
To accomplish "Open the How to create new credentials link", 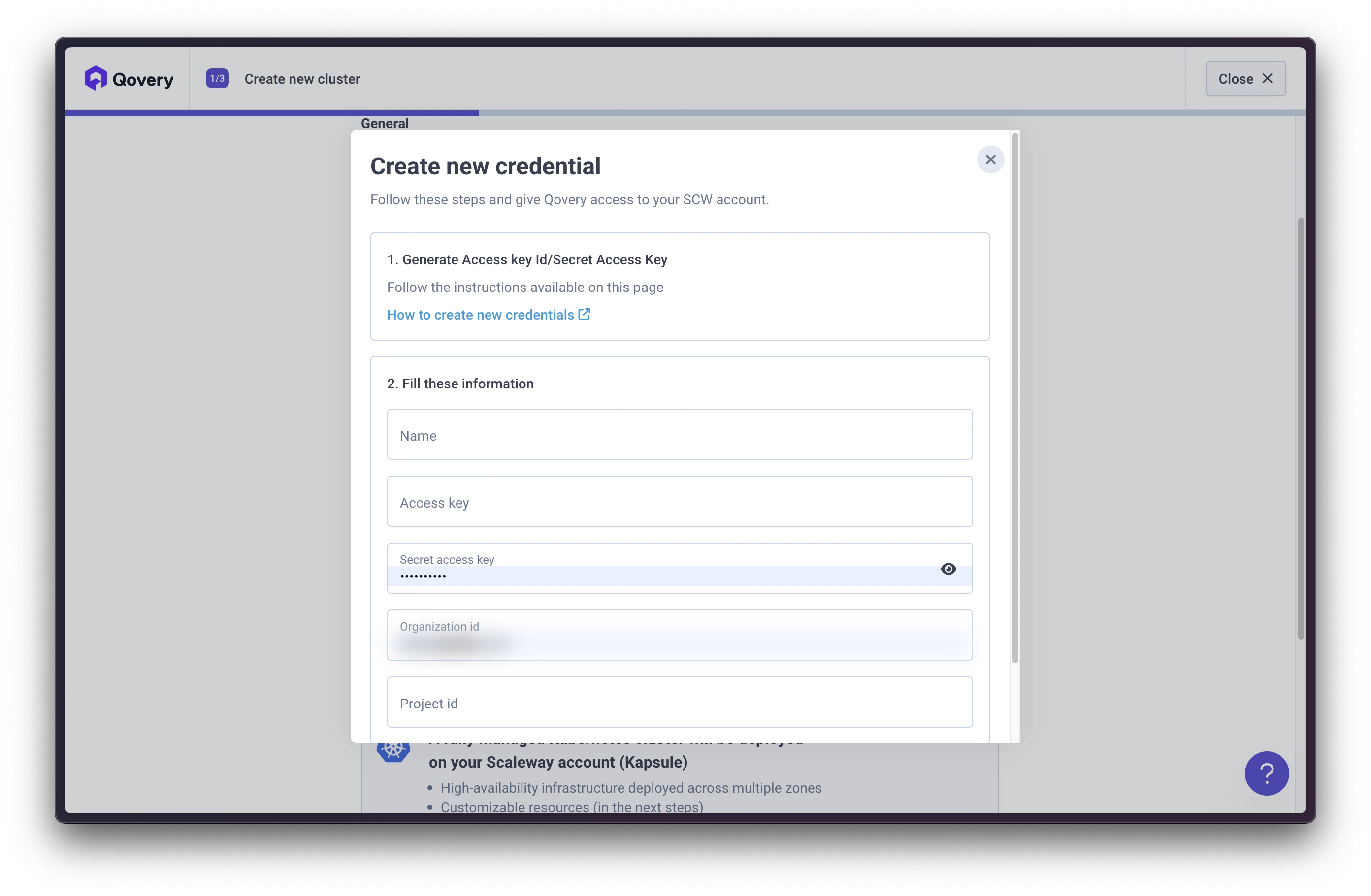I will point(481,315).
